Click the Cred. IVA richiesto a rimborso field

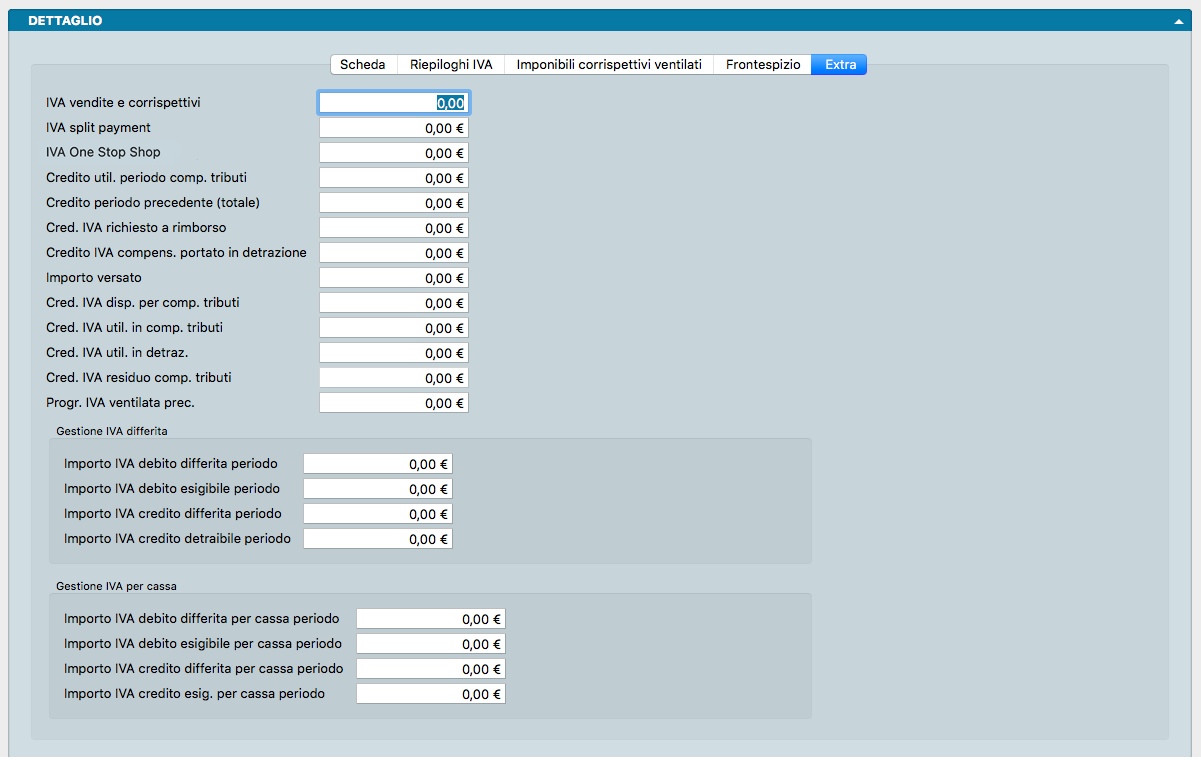(x=393, y=228)
